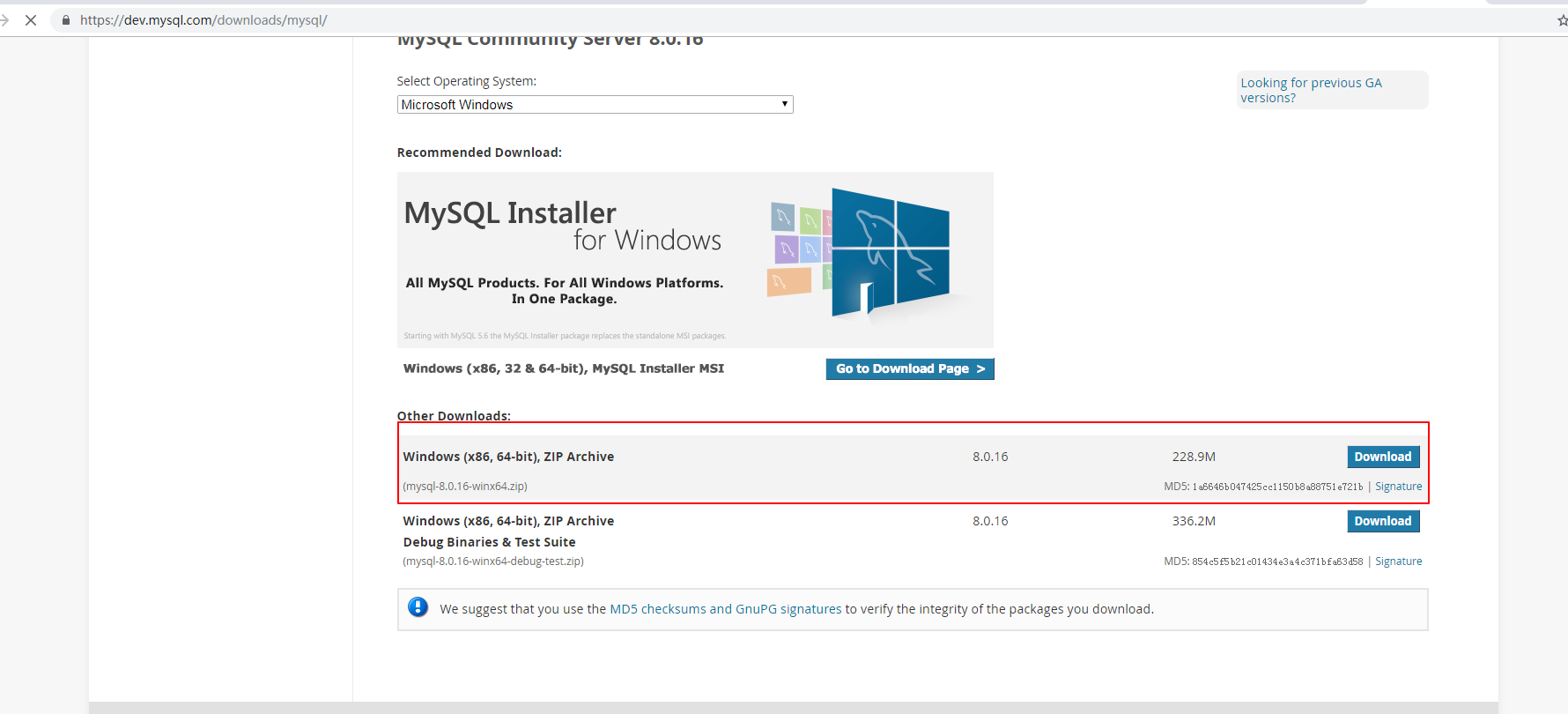Image resolution: width=1568 pixels, height=714 pixels.
Task: Open Signature link for the debug-test zip
Action: (1398, 562)
